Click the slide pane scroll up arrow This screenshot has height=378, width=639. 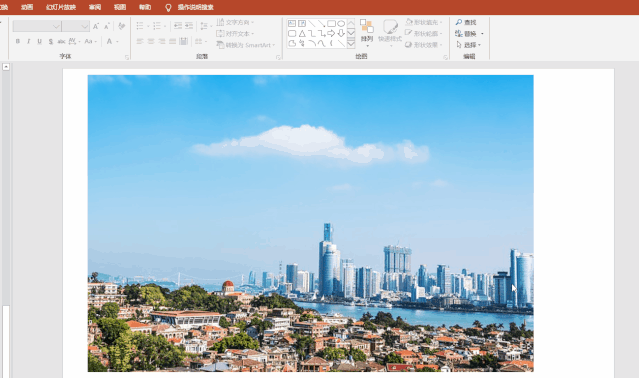tap(6, 67)
